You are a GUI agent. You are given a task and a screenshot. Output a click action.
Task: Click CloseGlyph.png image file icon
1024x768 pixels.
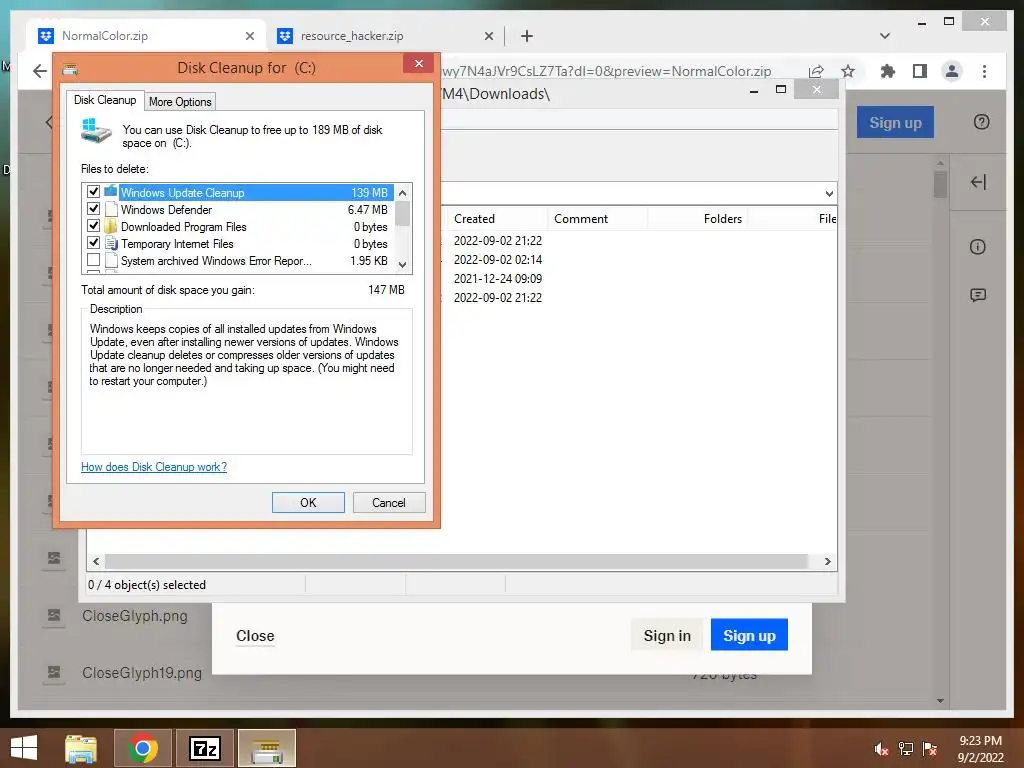click(54, 615)
